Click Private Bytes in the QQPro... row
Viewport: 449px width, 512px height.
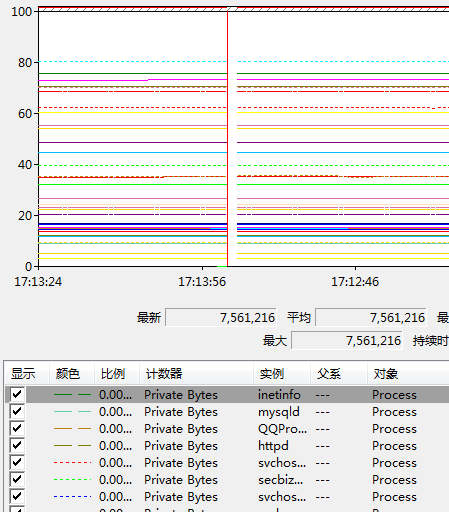coord(181,429)
